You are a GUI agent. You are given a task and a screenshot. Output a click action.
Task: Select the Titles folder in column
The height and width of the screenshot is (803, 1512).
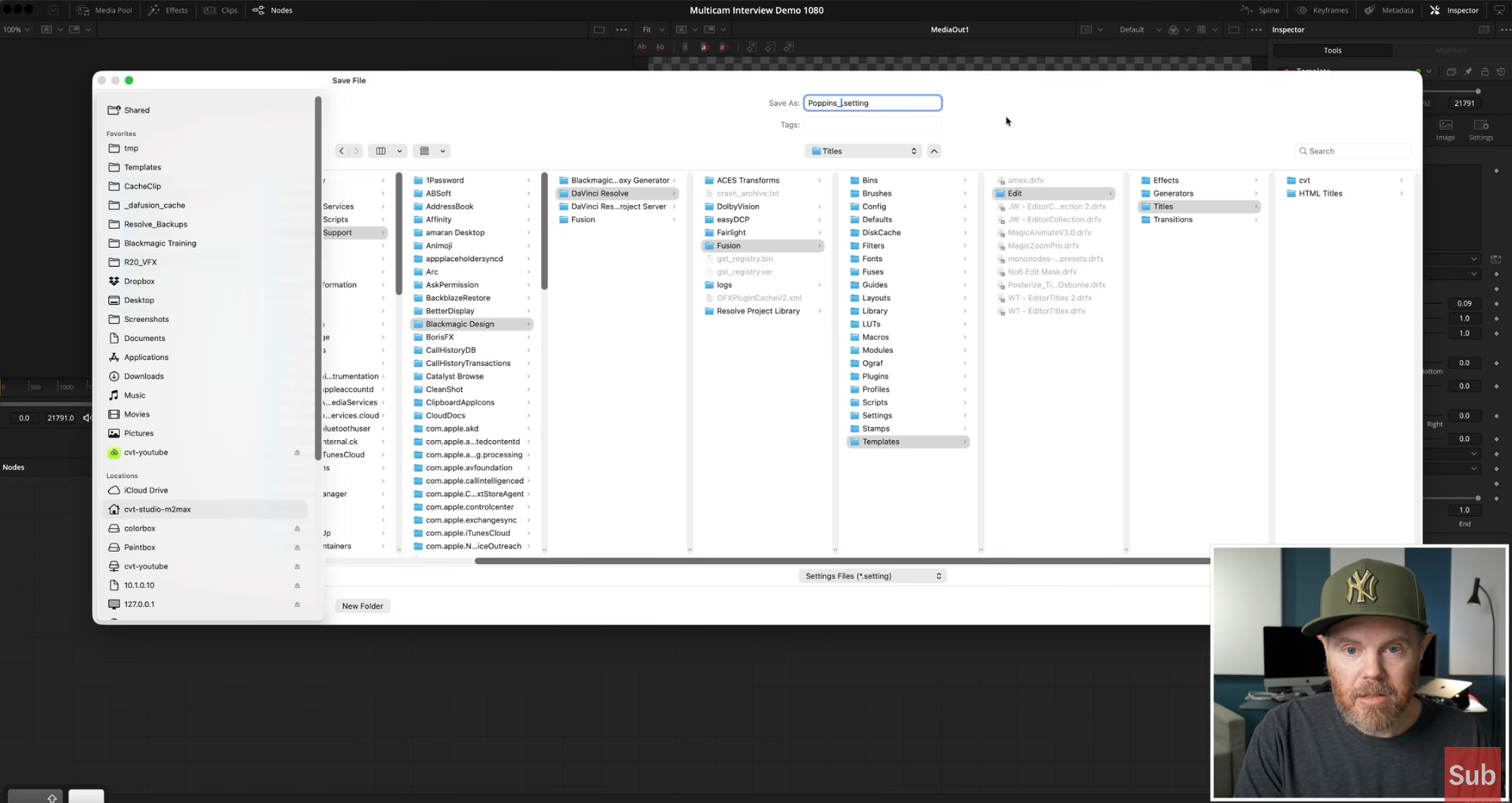pos(1199,206)
